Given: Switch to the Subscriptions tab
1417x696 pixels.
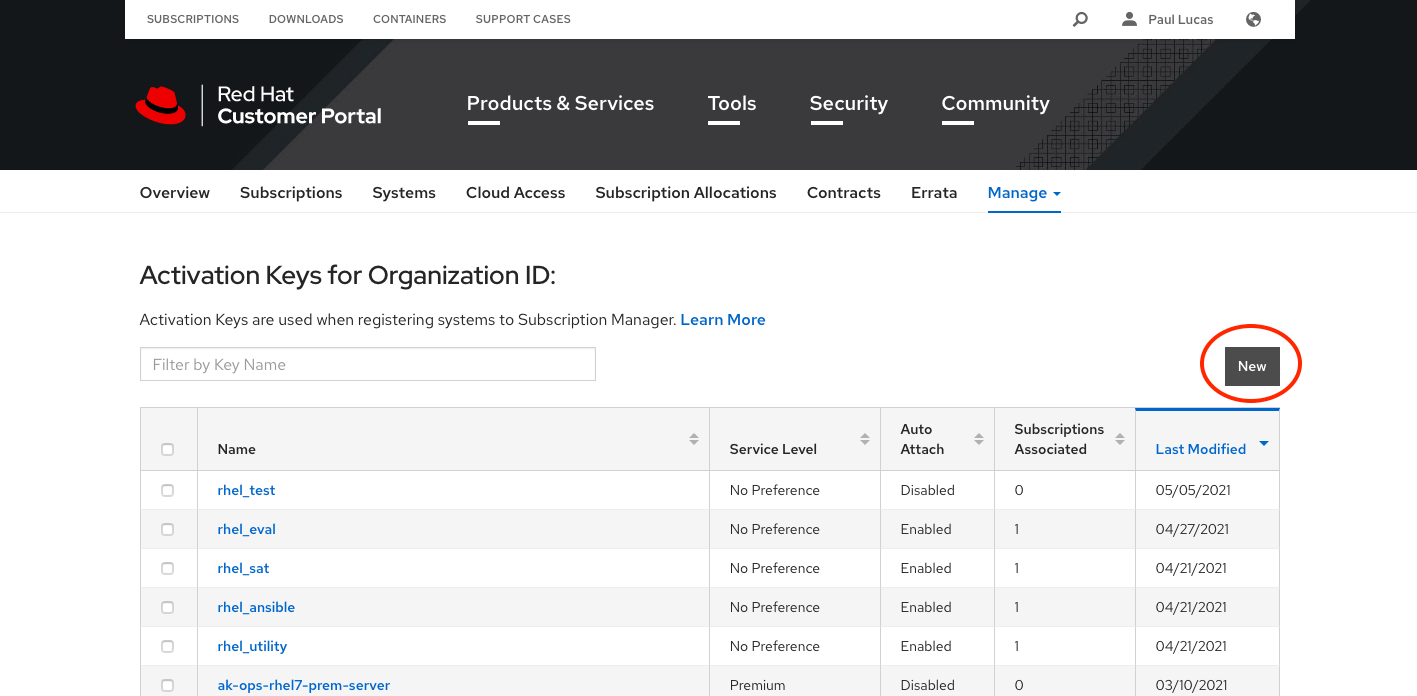Looking at the screenshot, I should pyautogui.click(x=291, y=192).
